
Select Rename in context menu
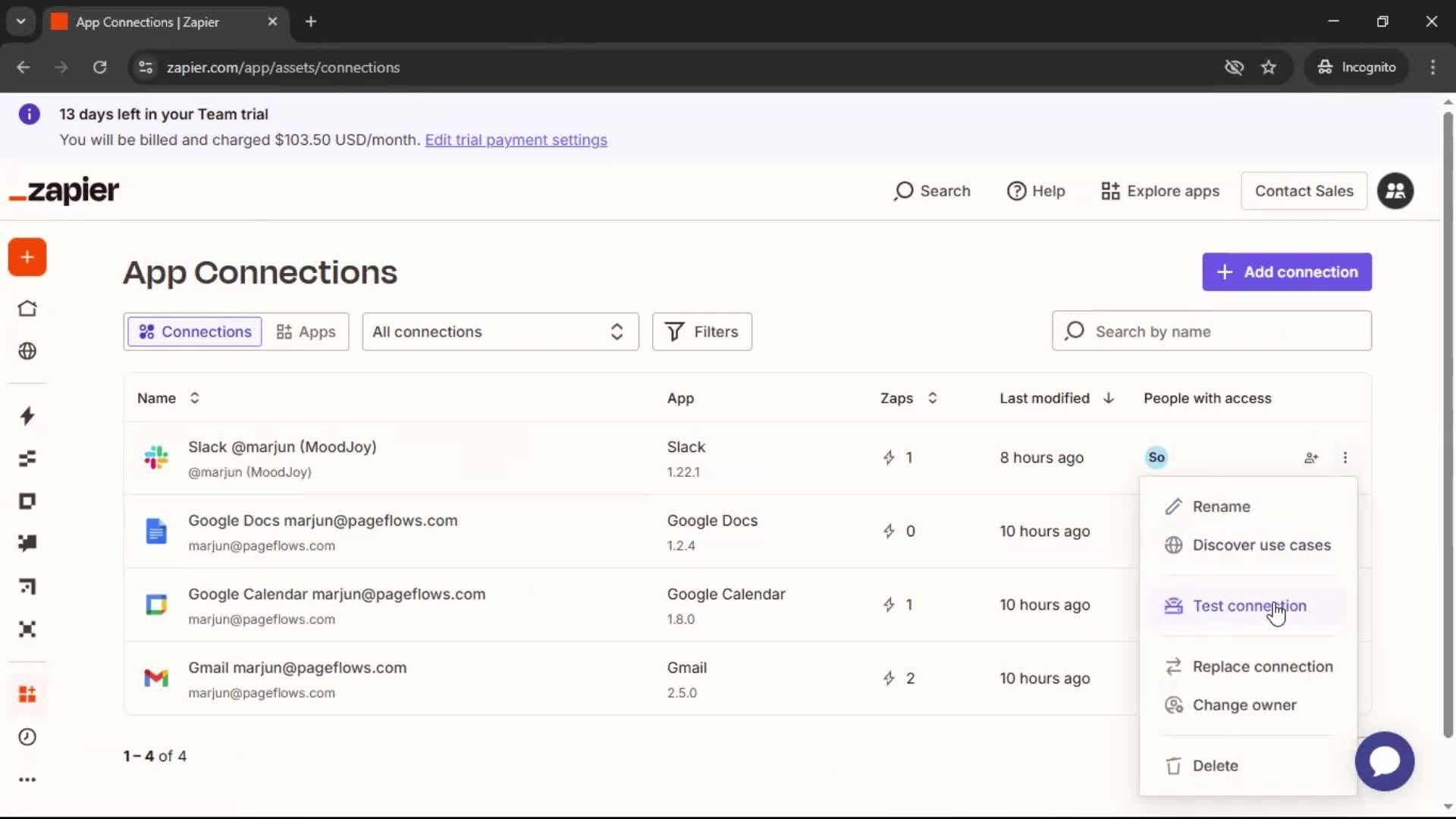point(1248,507)
